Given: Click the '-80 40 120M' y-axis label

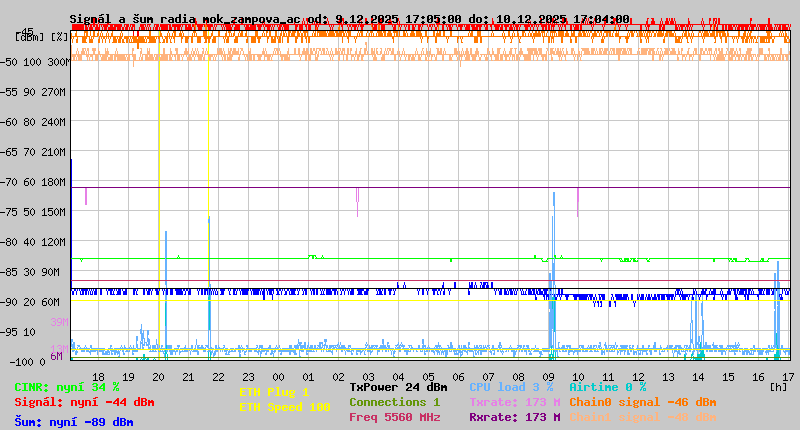Looking at the screenshot, I should click(33, 242).
